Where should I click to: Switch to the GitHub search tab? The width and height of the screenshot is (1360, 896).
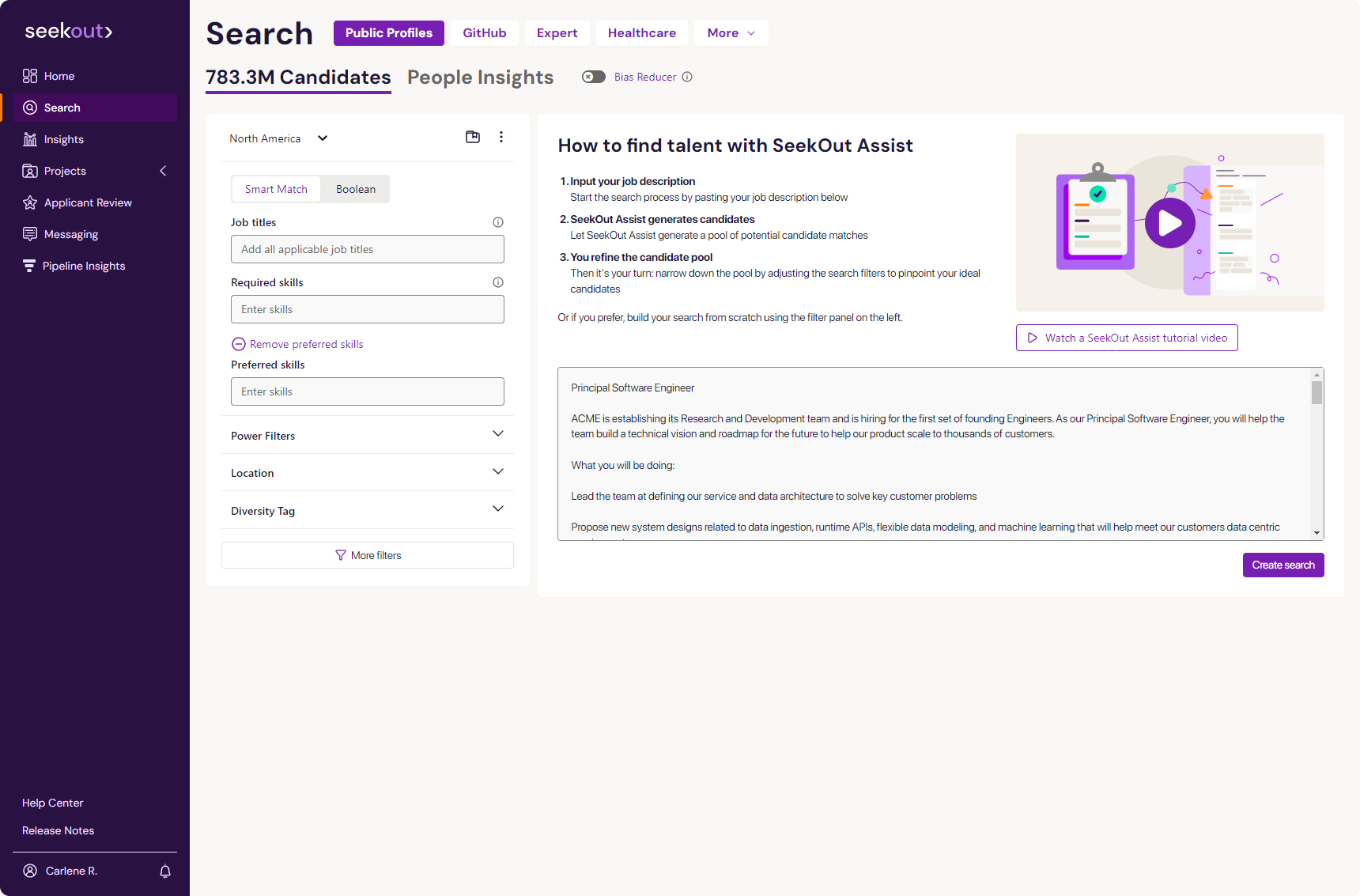(484, 33)
